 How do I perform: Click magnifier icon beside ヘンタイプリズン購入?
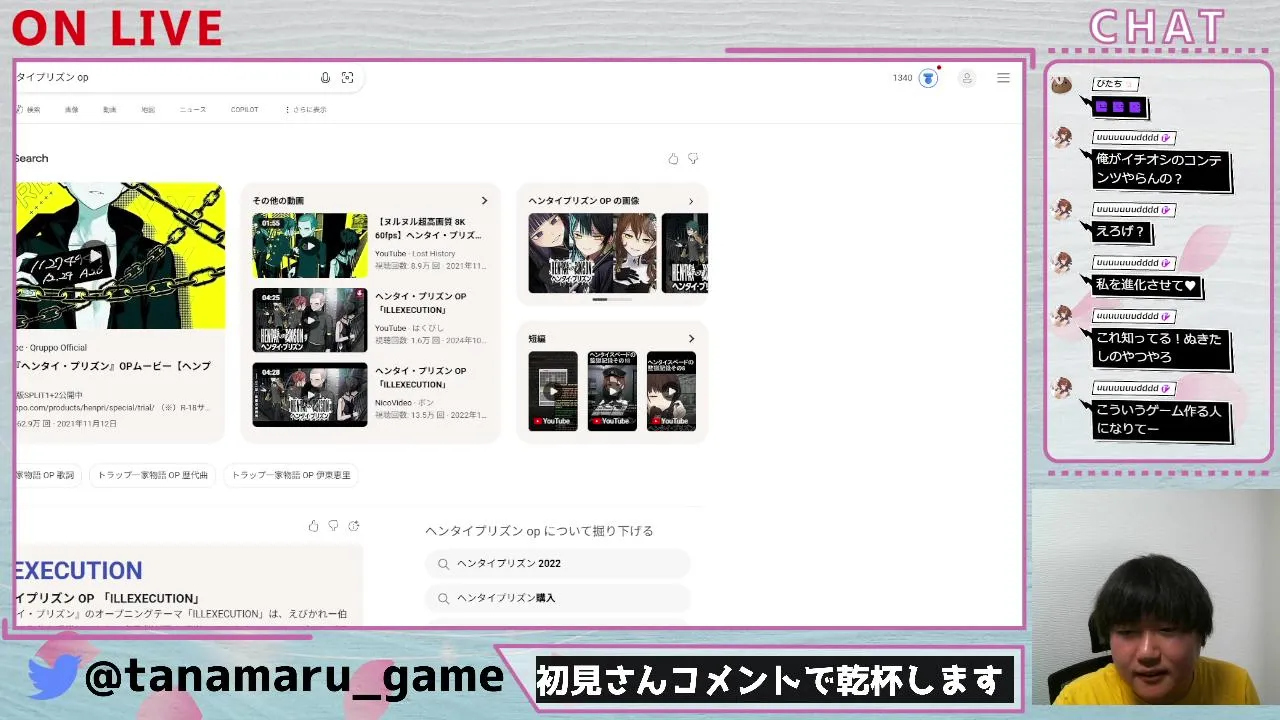pyautogui.click(x=443, y=598)
